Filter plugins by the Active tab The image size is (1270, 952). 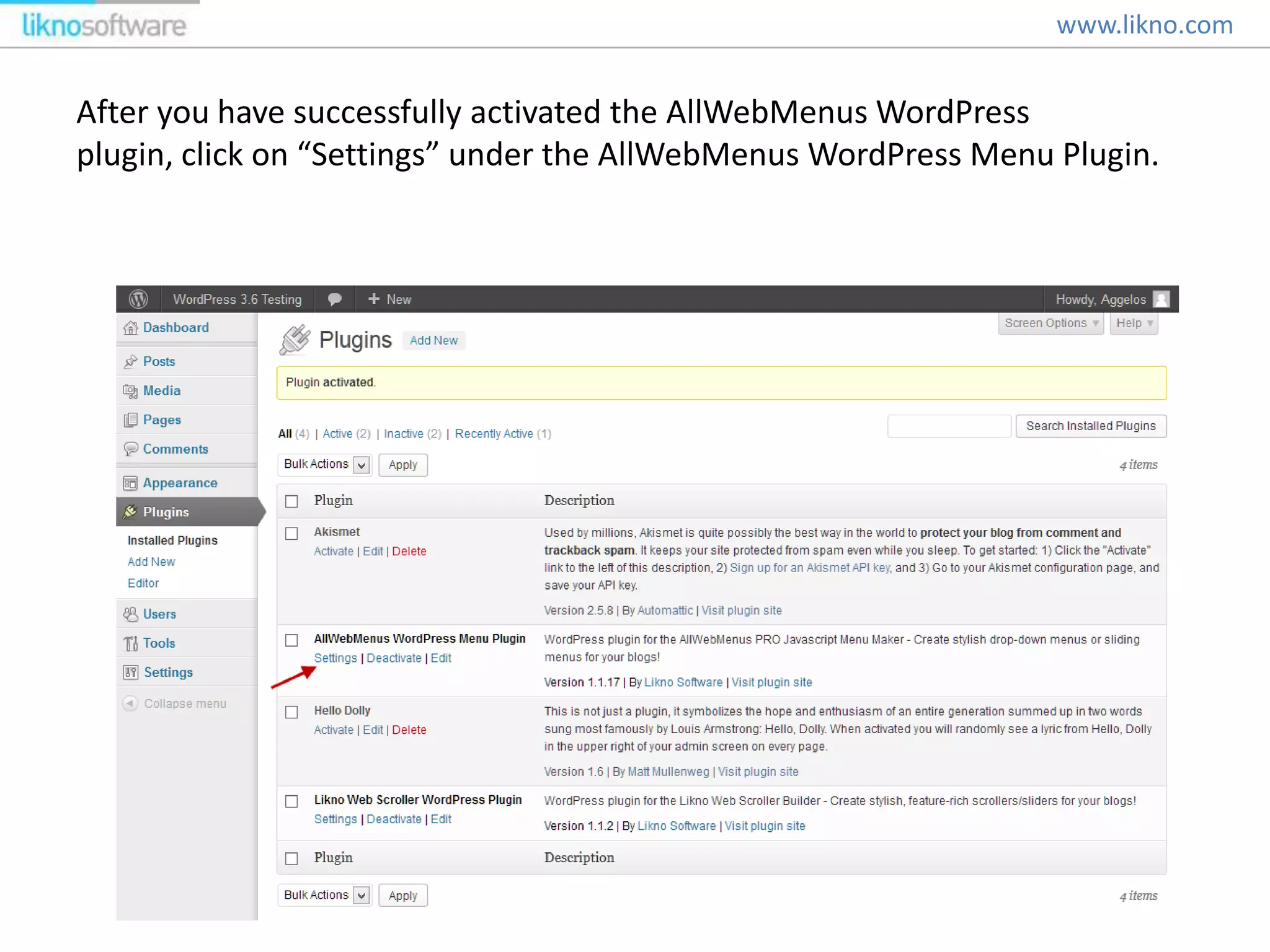[337, 434]
